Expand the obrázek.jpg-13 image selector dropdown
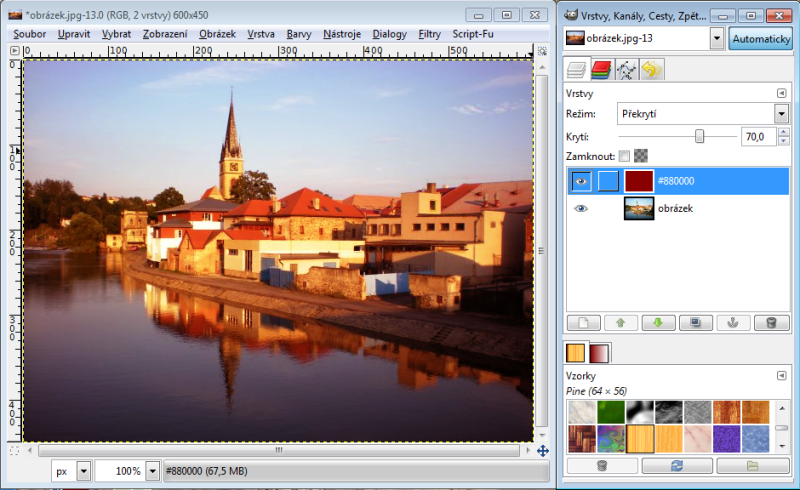The image size is (800, 490). [x=717, y=38]
